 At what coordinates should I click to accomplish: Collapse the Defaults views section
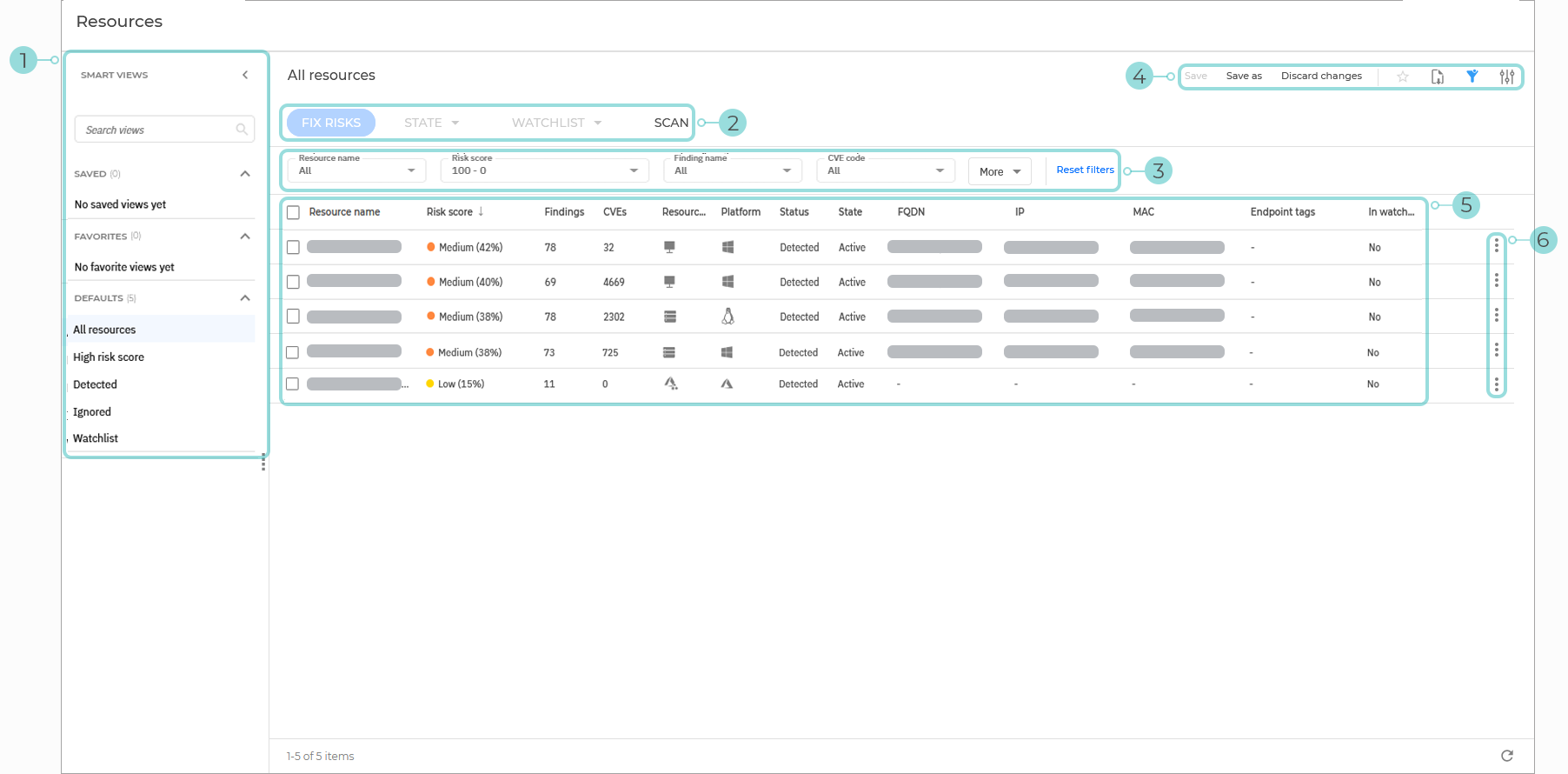pyautogui.click(x=245, y=298)
